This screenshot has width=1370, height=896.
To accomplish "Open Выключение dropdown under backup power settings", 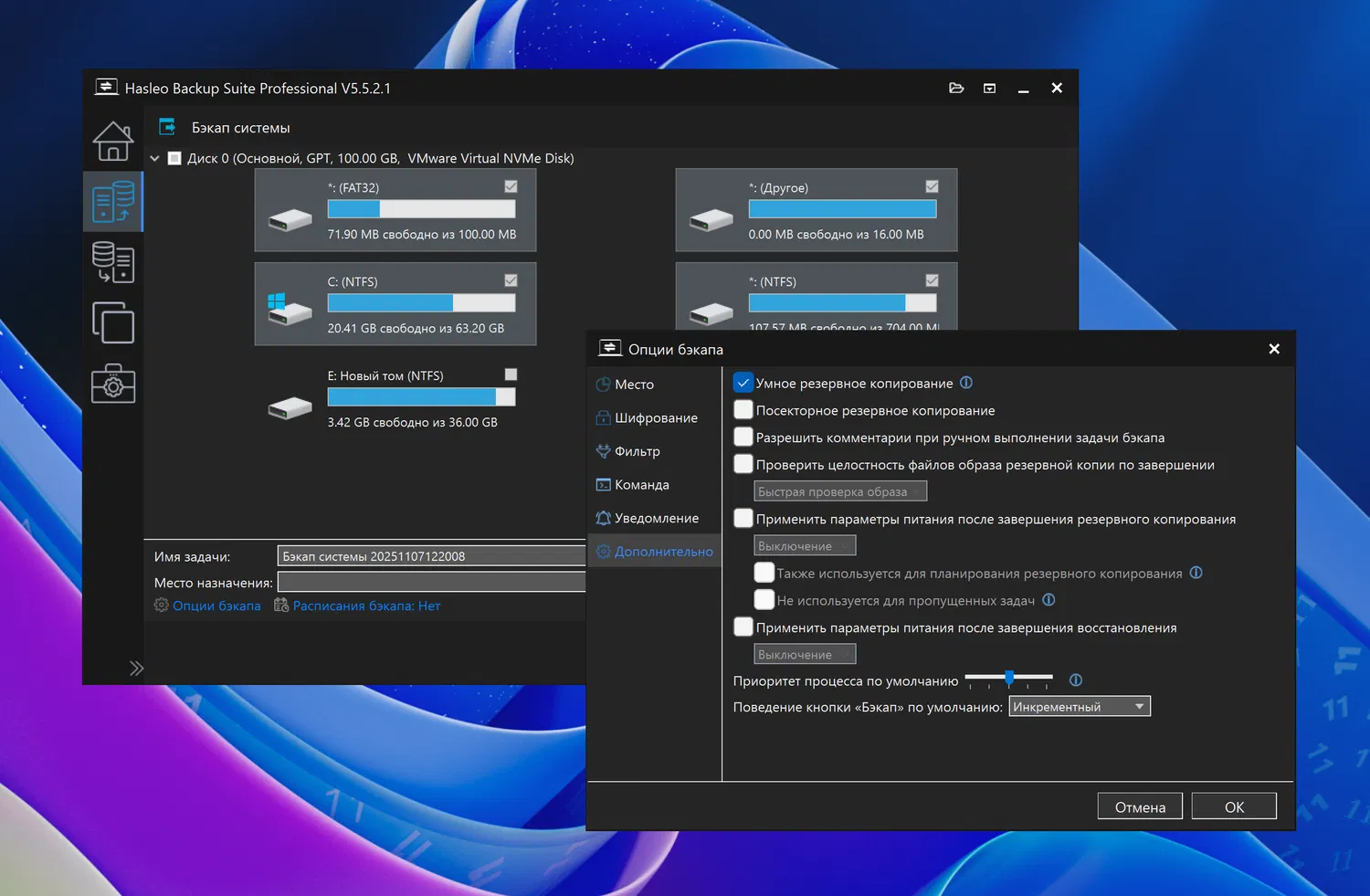I will (x=805, y=545).
